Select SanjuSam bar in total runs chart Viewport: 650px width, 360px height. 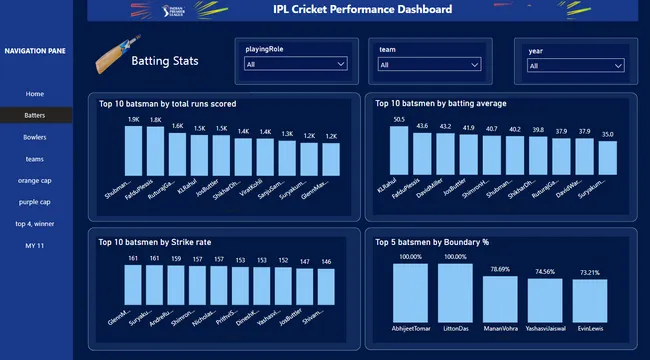coord(287,158)
